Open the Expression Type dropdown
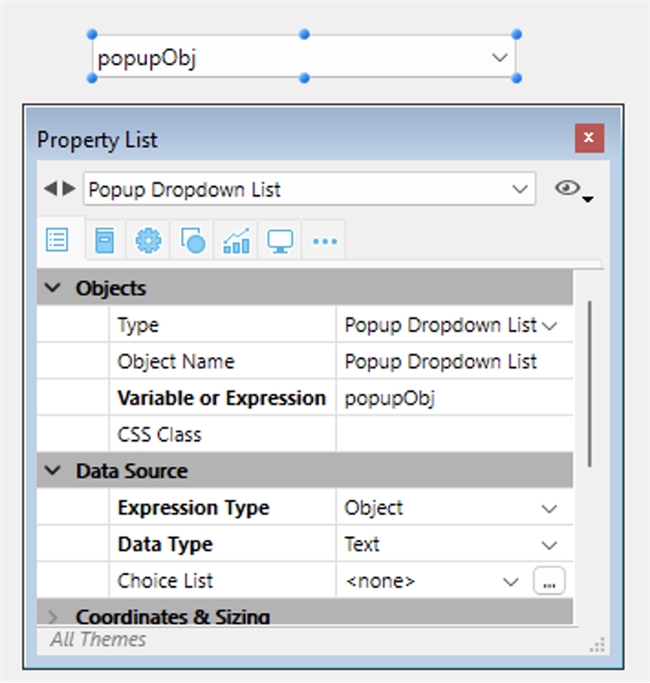The width and height of the screenshot is (650, 683). [549, 508]
